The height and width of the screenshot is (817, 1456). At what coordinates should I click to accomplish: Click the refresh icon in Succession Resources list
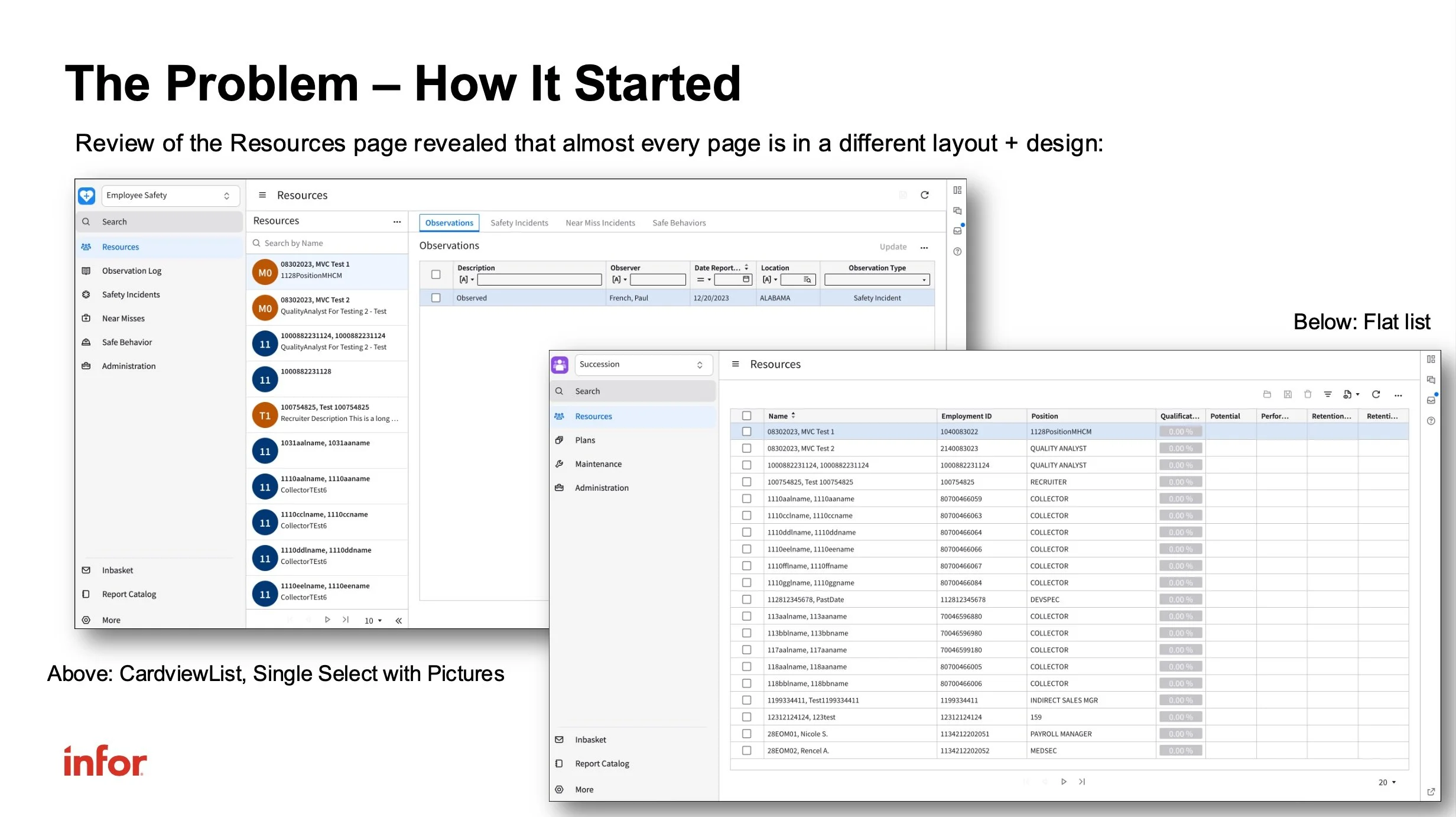coord(1376,394)
